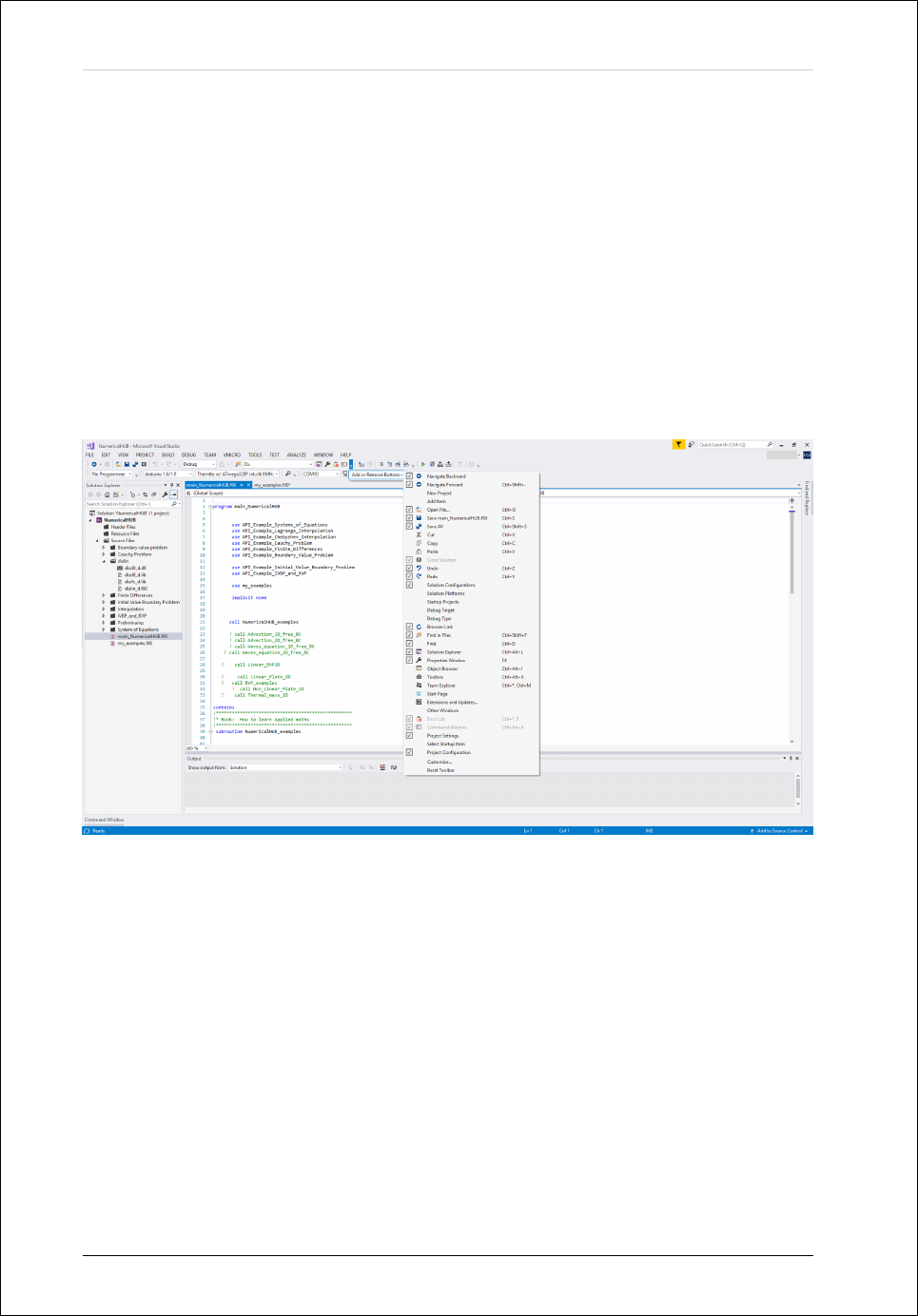Click the yellow notification flag icon
This screenshot has height=1316, width=918.
pyautogui.click(x=678, y=444)
